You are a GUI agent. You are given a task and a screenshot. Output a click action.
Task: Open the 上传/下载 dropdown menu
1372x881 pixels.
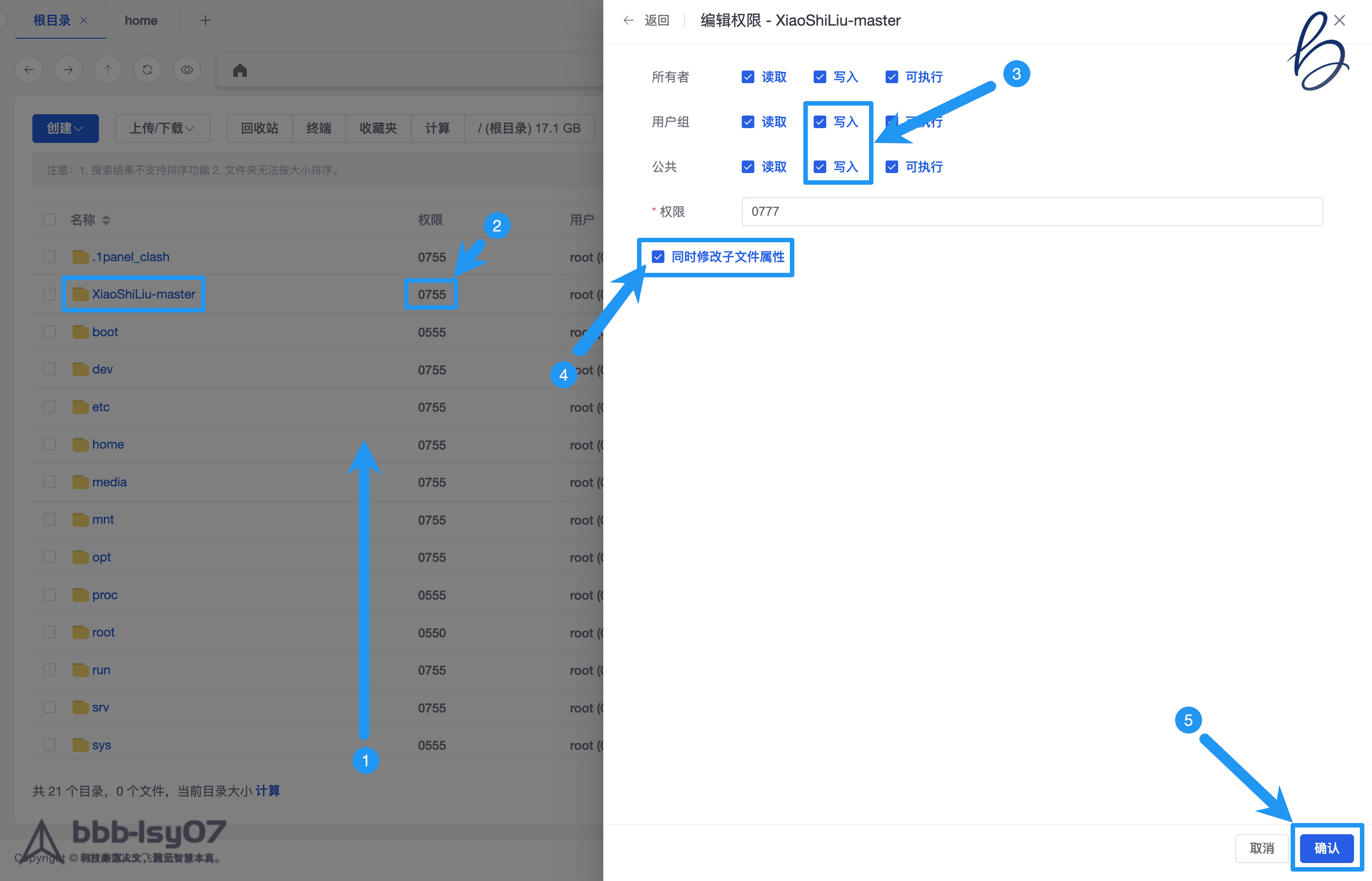pyautogui.click(x=162, y=128)
